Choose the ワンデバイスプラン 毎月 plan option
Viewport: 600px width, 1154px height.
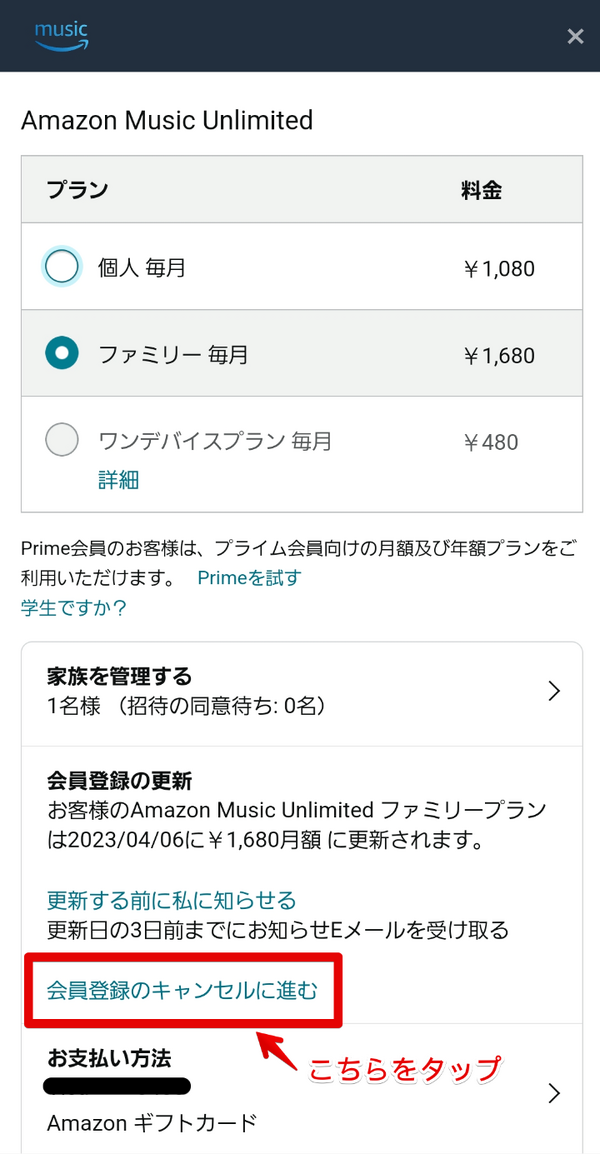pos(61,440)
